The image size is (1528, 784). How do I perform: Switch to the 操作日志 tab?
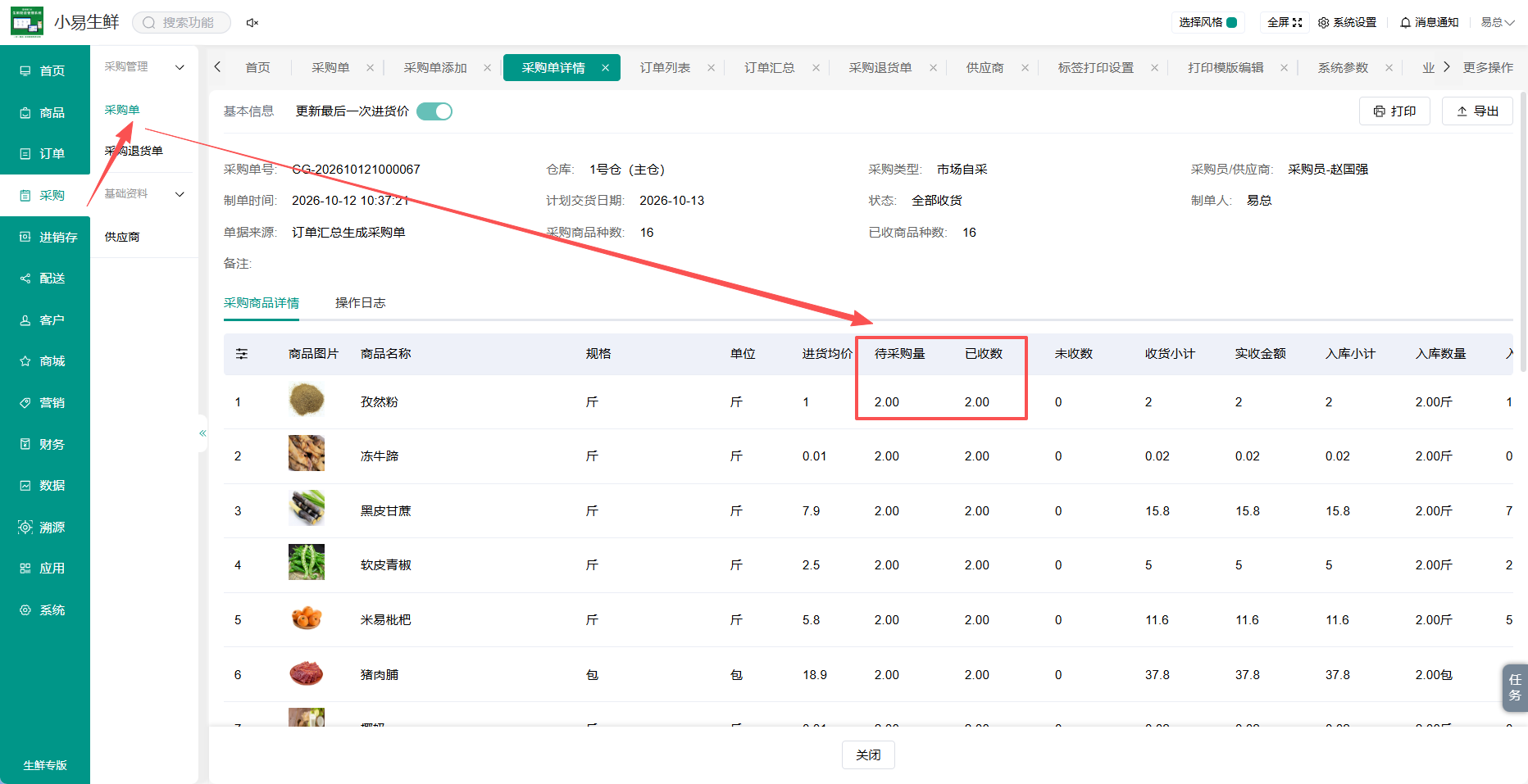click(360, 303)
